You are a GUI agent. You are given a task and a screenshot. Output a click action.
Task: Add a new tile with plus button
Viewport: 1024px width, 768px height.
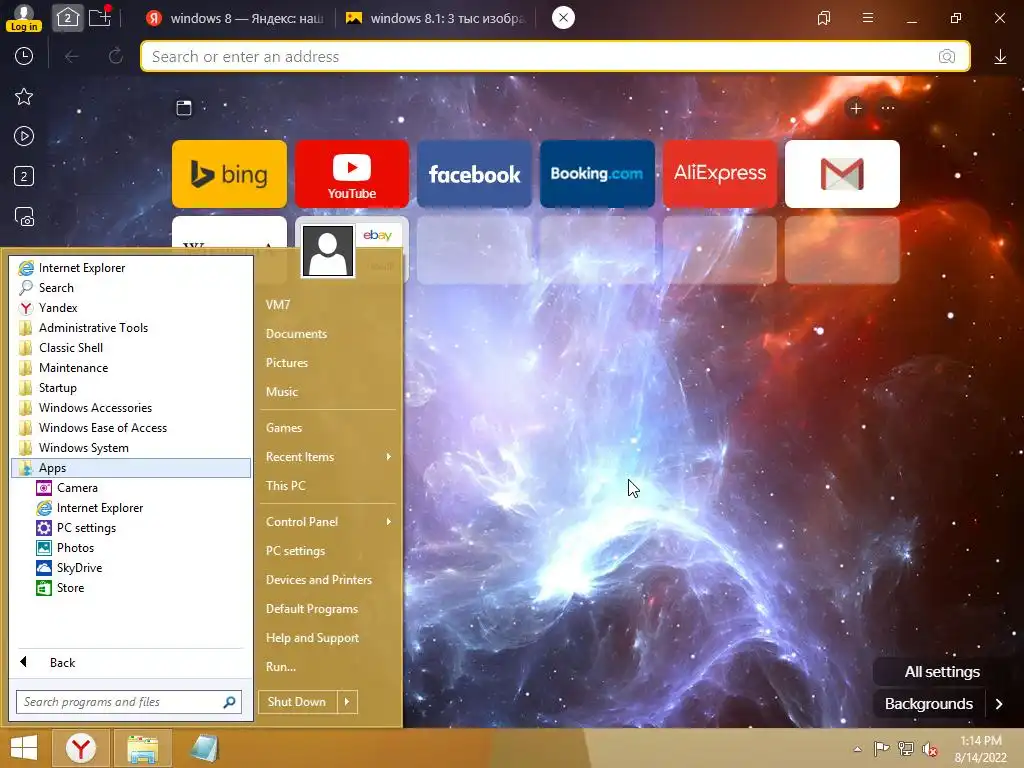tap(856, 108)
